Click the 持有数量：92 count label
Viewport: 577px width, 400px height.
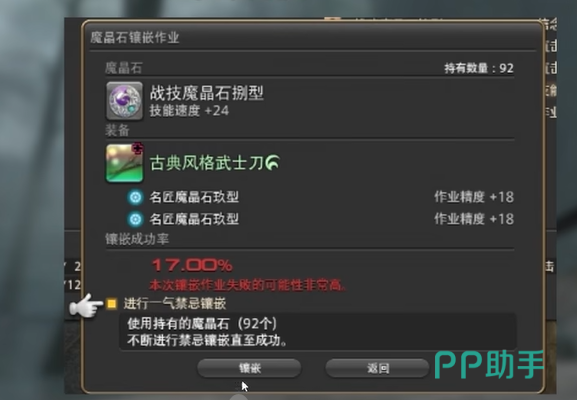point(479,68)
